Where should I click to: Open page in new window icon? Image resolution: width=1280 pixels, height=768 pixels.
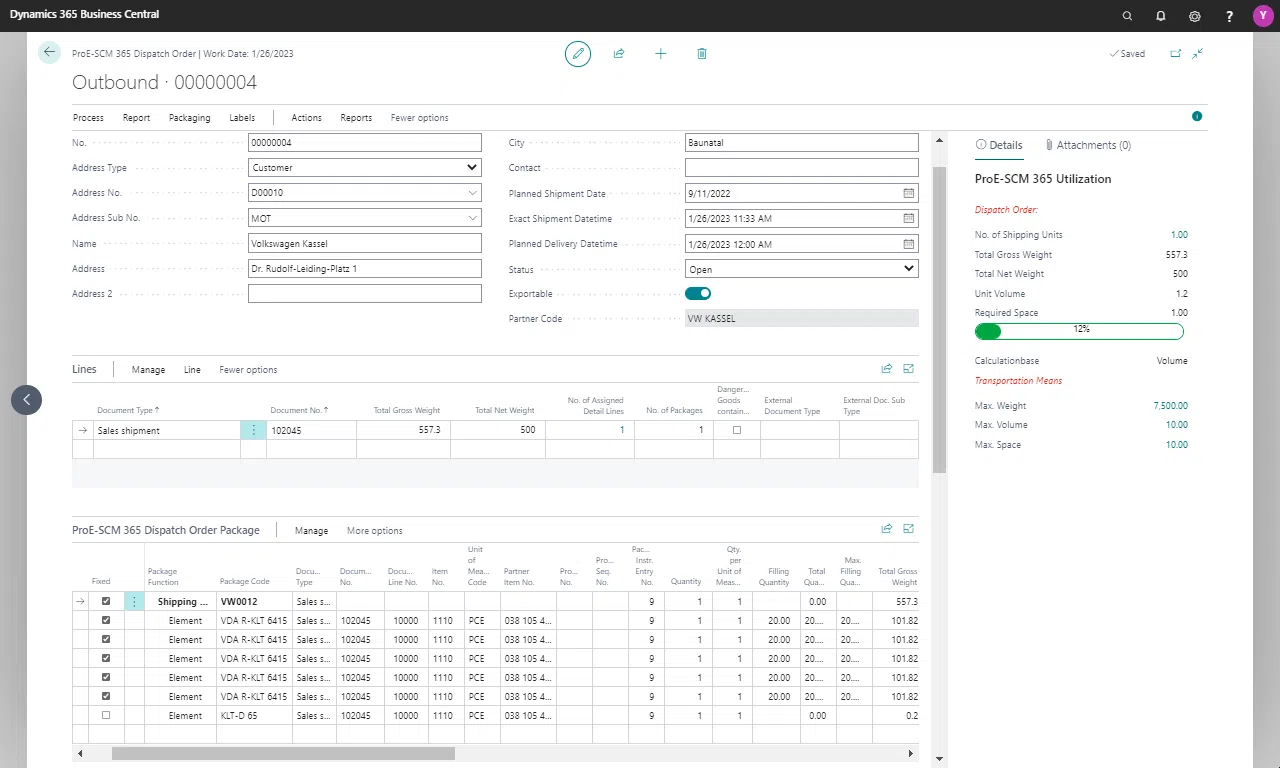point(1176,54)
